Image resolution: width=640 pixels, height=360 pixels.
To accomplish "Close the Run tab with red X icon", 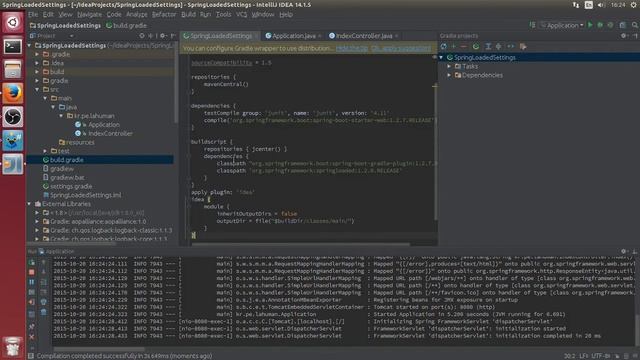I will [31, 337].
